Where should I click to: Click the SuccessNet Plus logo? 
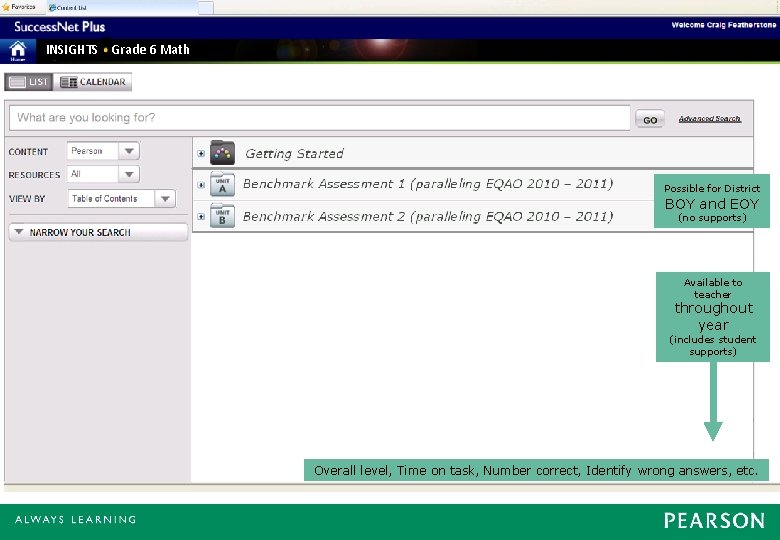click(60, 27)
